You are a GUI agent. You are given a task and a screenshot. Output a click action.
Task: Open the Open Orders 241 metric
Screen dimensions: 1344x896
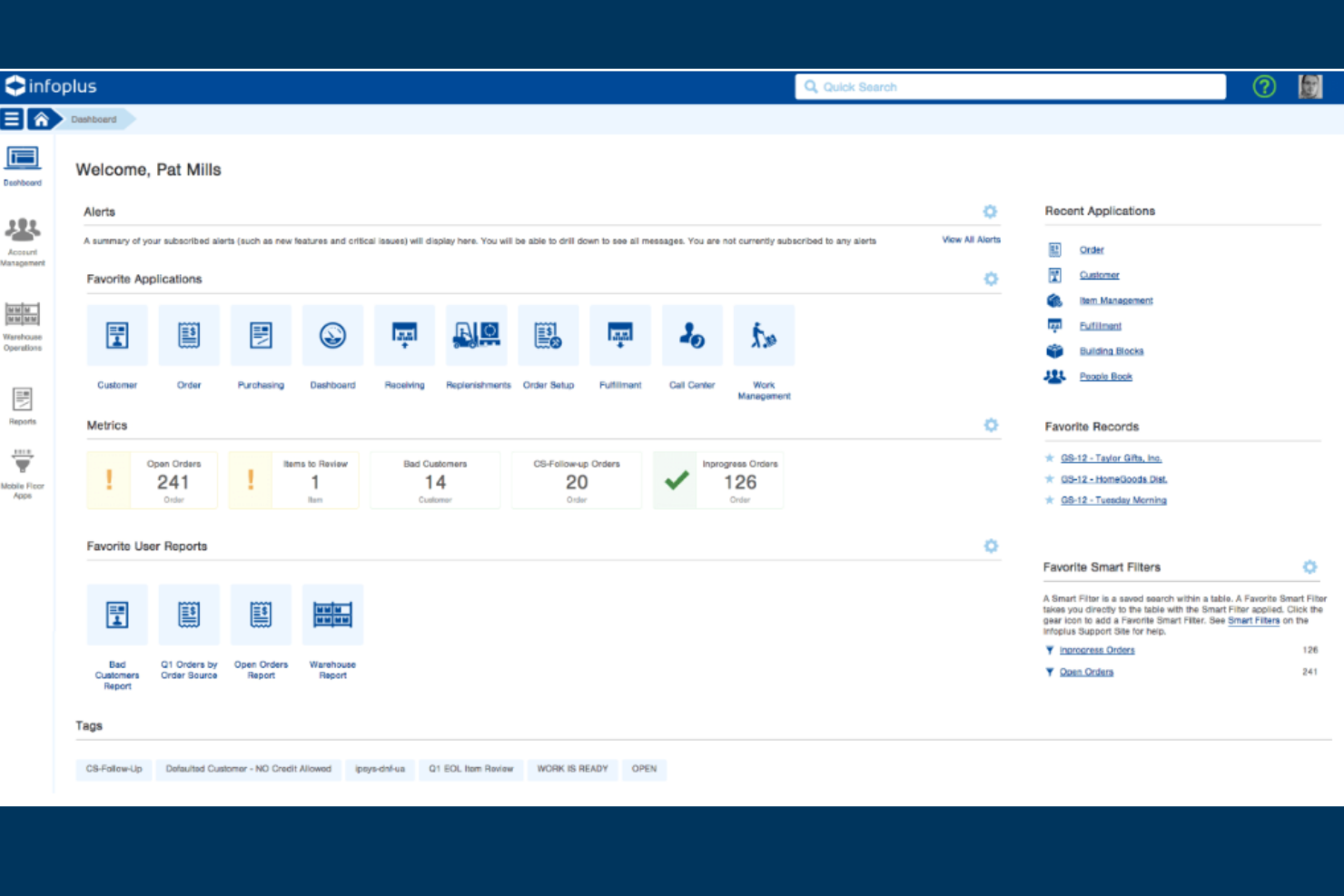[x=153, y=480]
